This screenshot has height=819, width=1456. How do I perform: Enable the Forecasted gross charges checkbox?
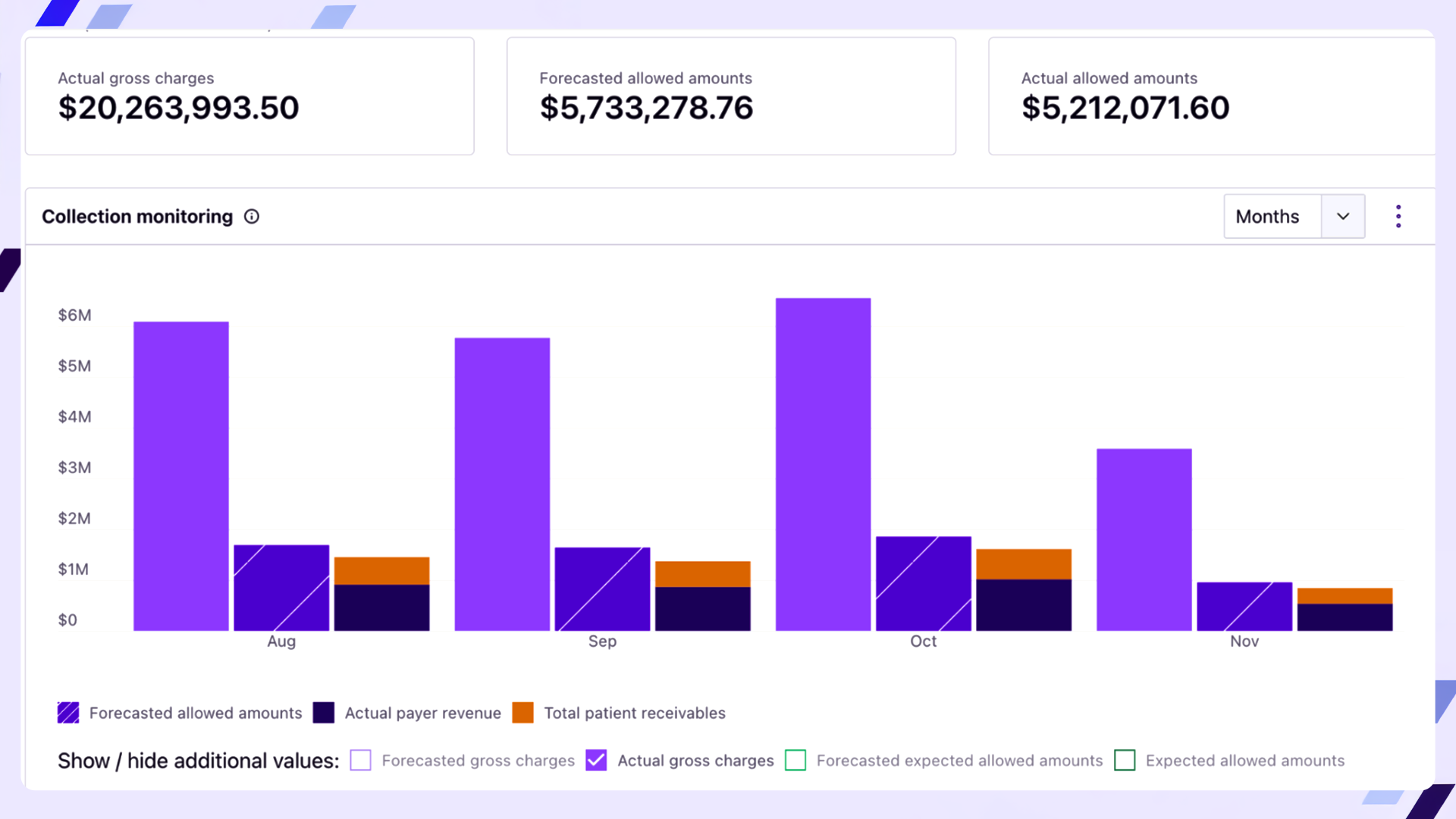click(x=361, y=761)
